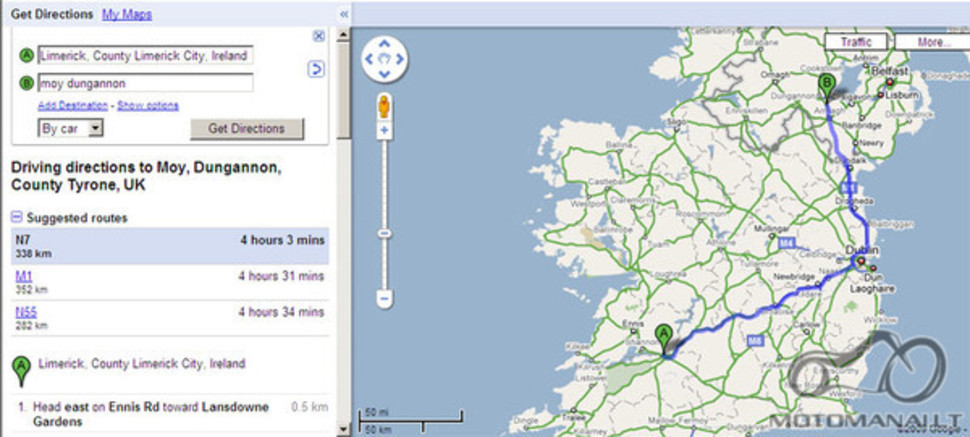Screen dimensions: 970x437
Task: Click the Belfast city marker on map
Action: tap(890, 81)
